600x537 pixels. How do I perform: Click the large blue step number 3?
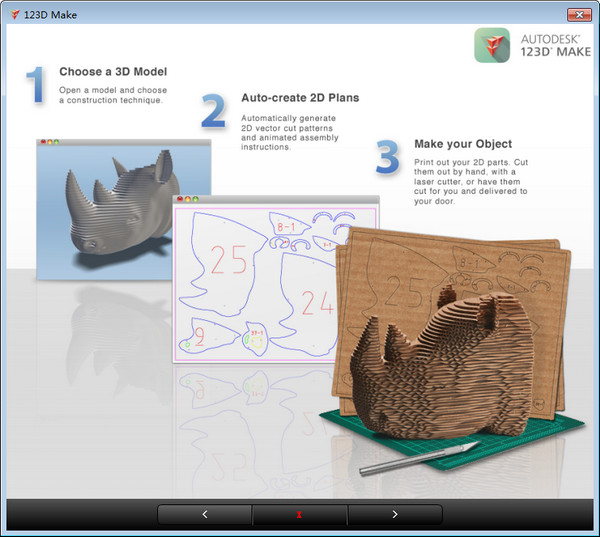pyautogui.click(x=388, y=157)
